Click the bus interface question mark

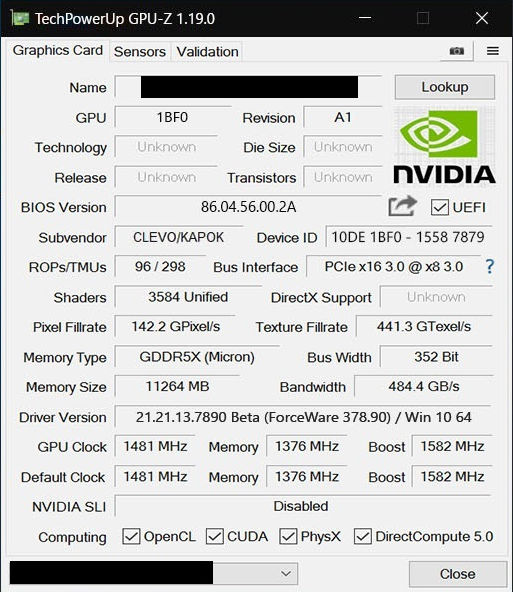point(490,267)
